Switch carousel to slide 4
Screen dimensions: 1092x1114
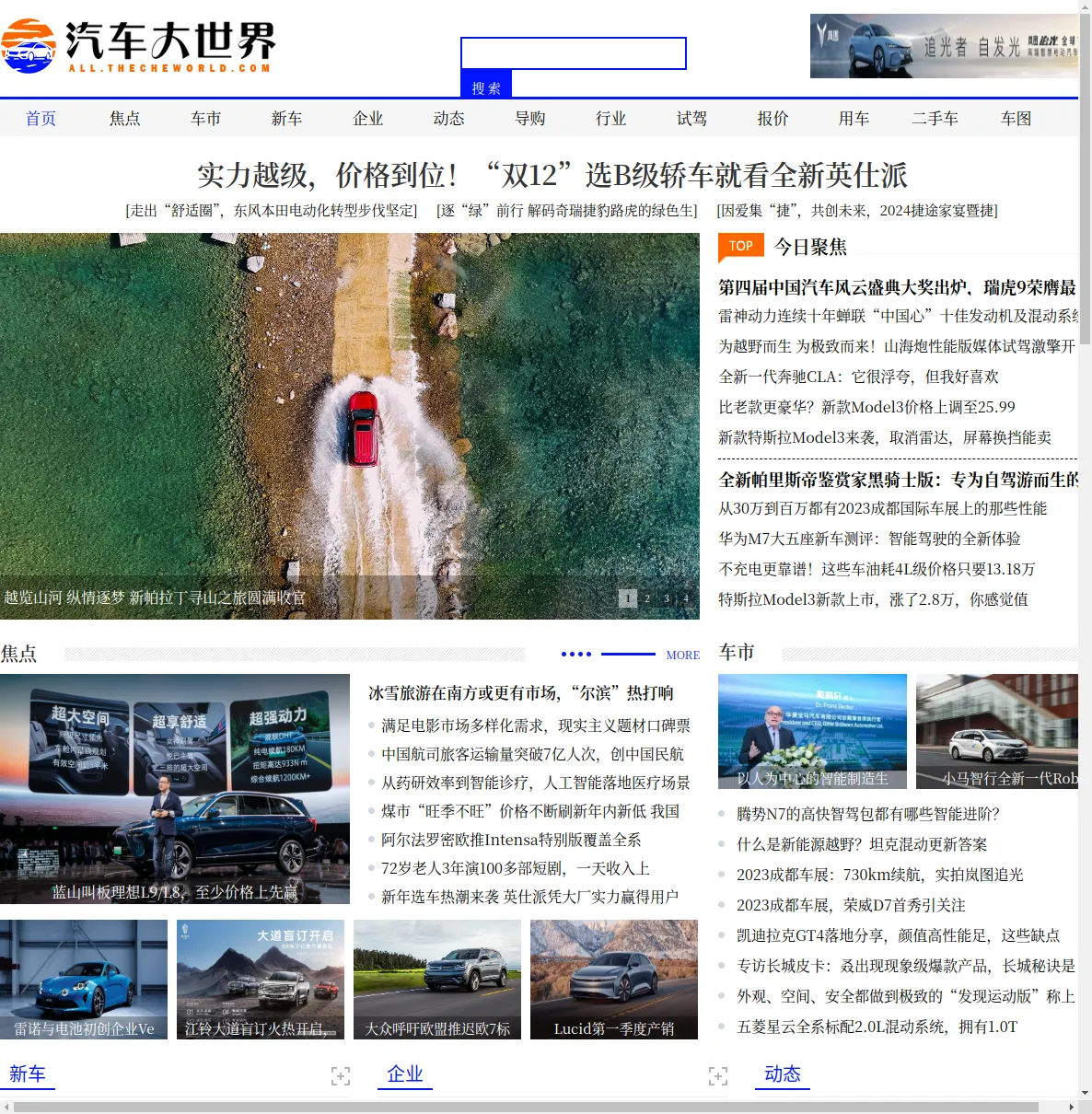click(686, 598)
